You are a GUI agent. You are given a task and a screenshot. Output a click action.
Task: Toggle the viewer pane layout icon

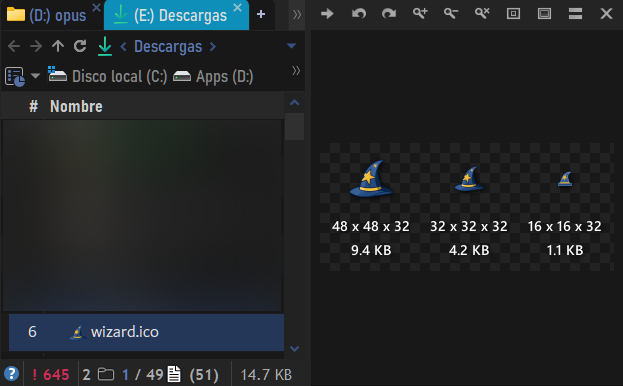575,14
